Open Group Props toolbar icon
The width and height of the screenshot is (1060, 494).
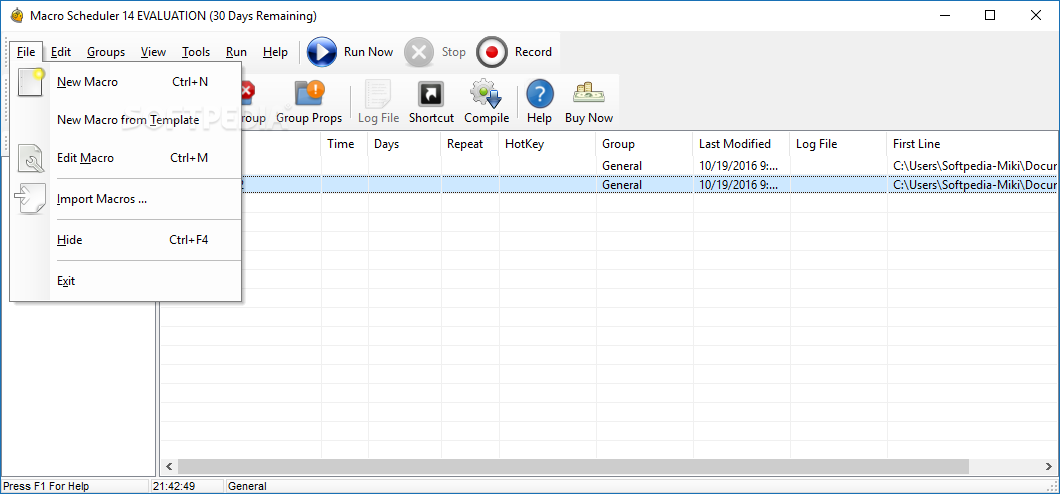tap(310, 94)
